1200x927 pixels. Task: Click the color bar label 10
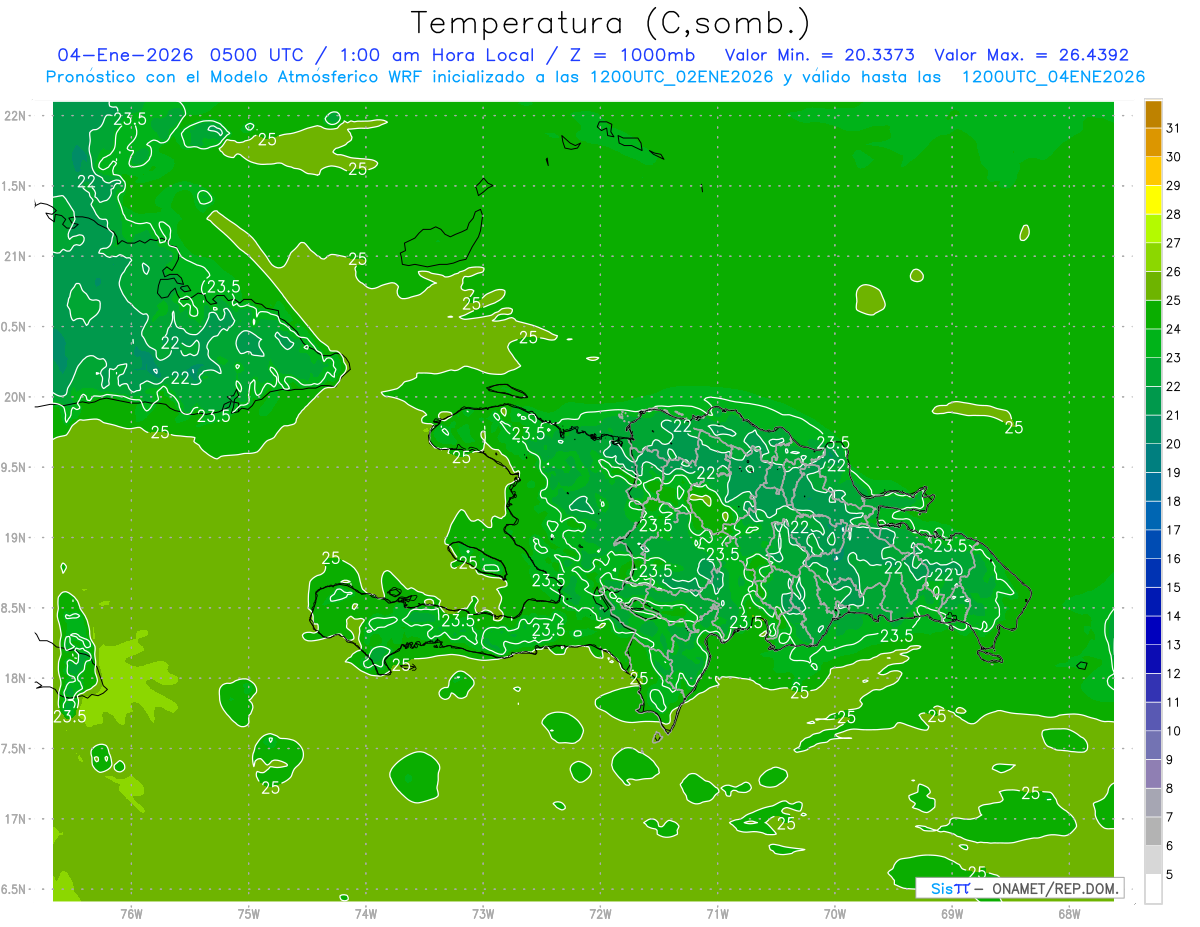tap(1173, 731)
